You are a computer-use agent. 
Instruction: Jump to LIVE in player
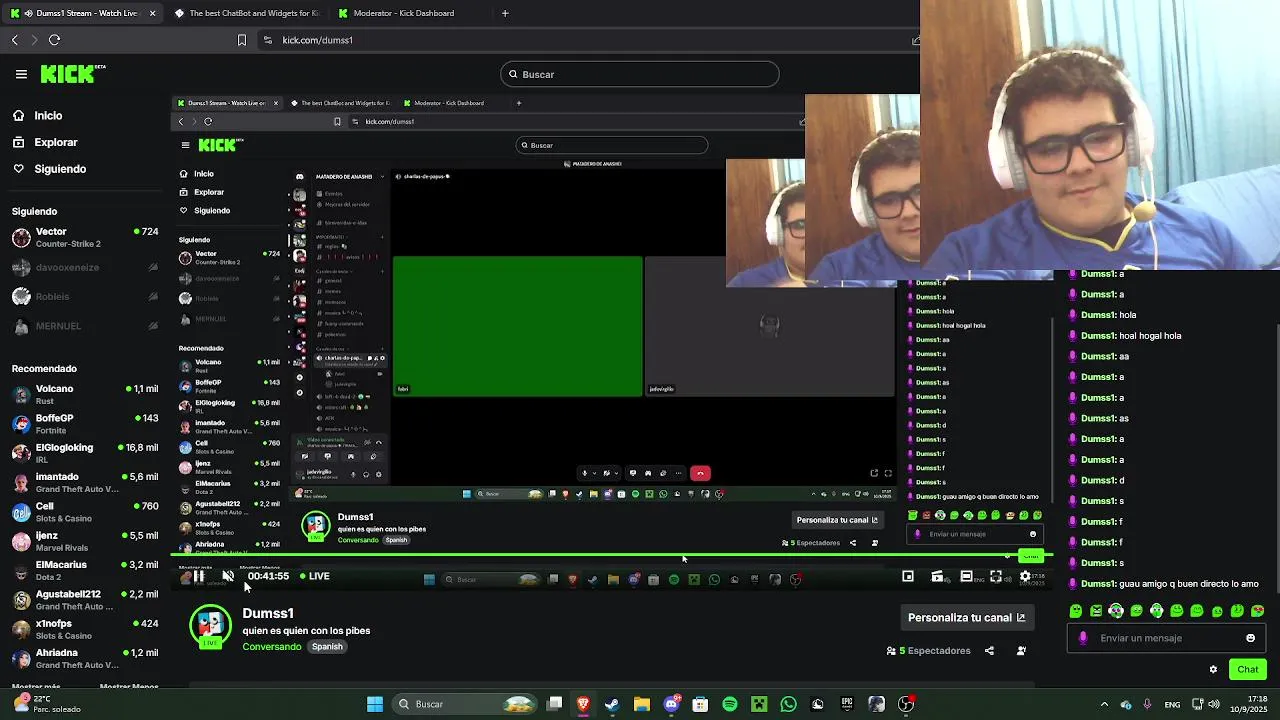point(315,576)
